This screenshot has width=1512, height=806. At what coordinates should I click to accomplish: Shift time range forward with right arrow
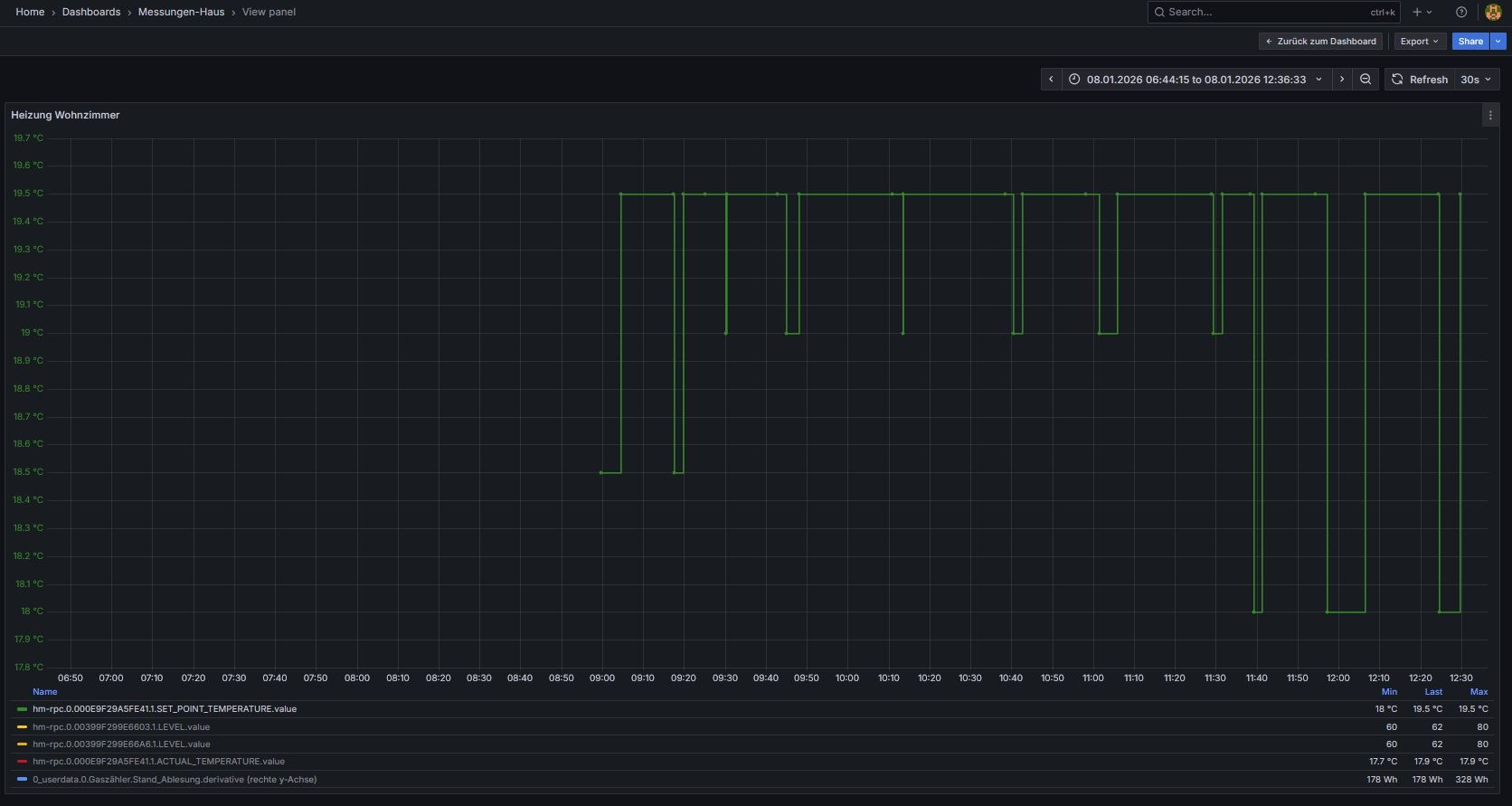click(1342, 80)
